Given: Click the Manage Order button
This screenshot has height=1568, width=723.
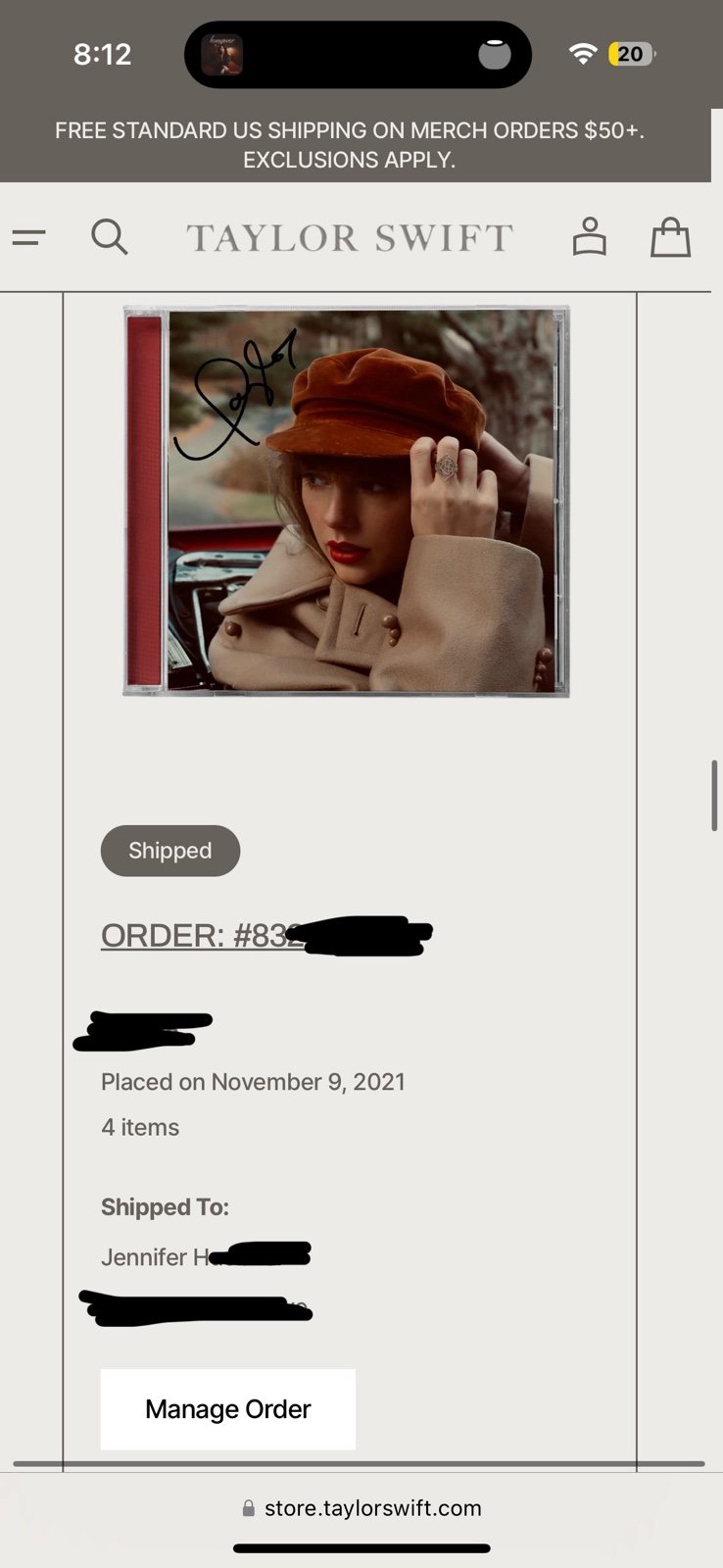Looking at the screenshot, I should tap(228, 1409).
